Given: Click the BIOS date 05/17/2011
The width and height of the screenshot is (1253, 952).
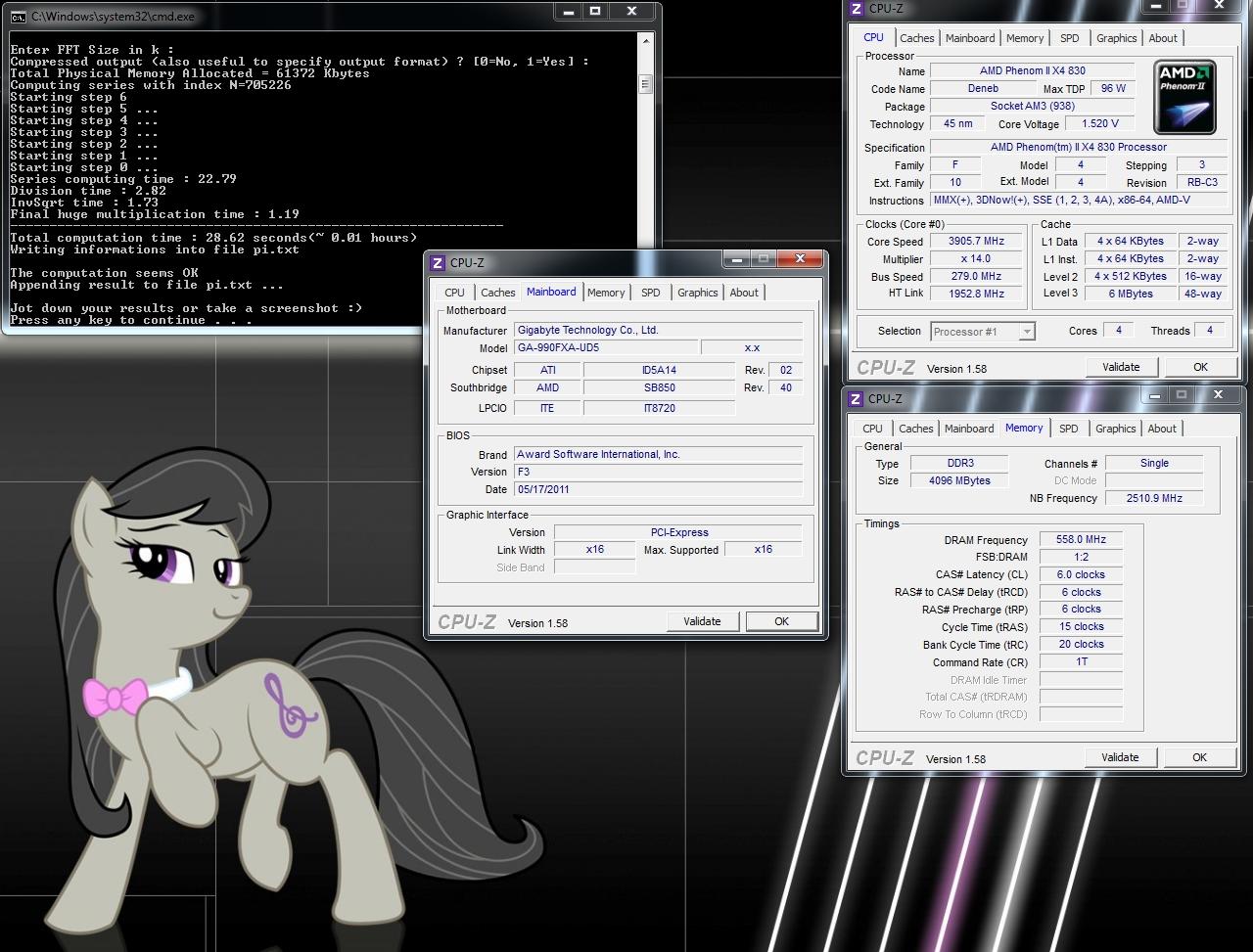Looking at the screenshot, I should point(659,489).
